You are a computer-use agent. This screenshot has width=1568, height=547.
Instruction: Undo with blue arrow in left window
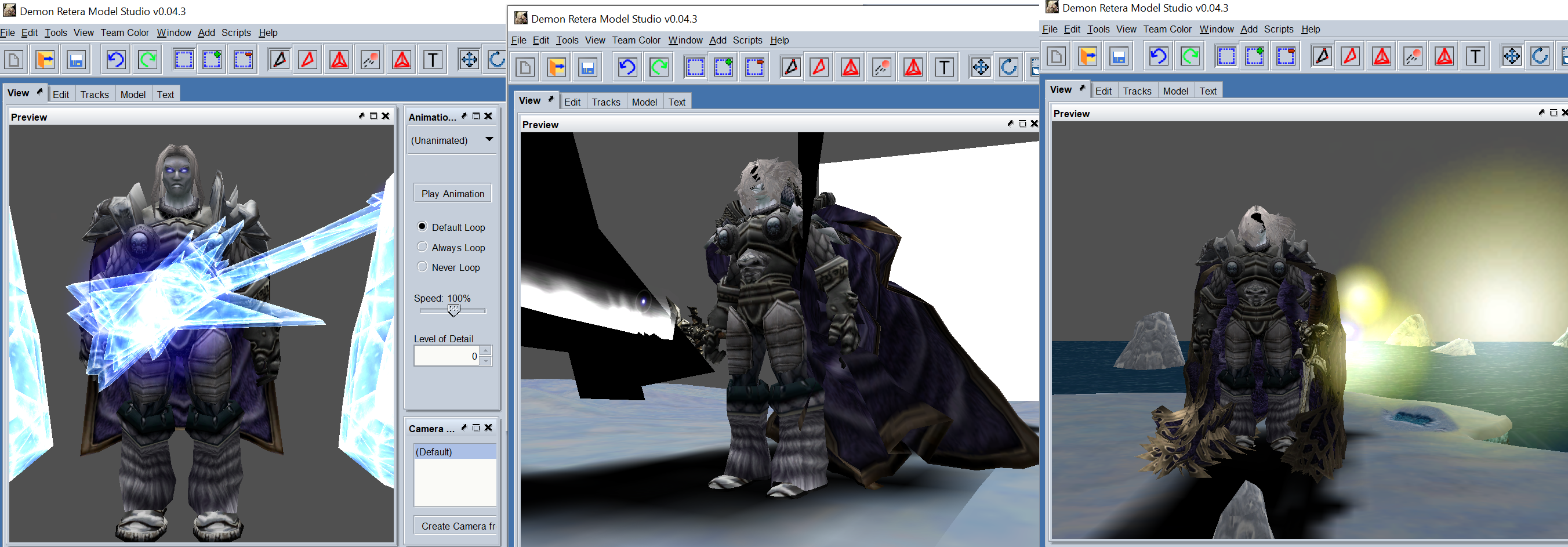pos(115,60)
